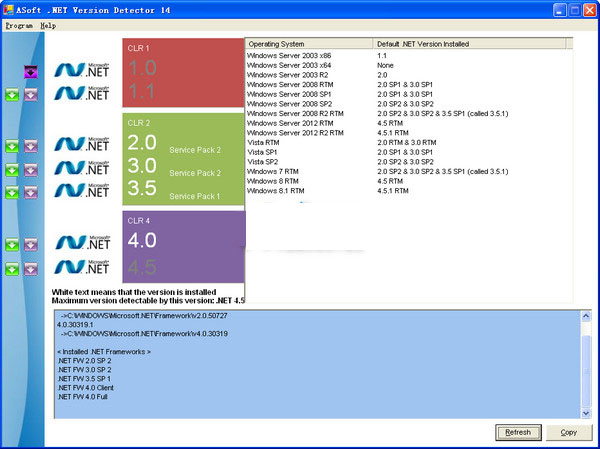Click the Microsoft .NET logo next to version 1.1
600x449 pixels.
pyautogui.click(x=82, y=93)
